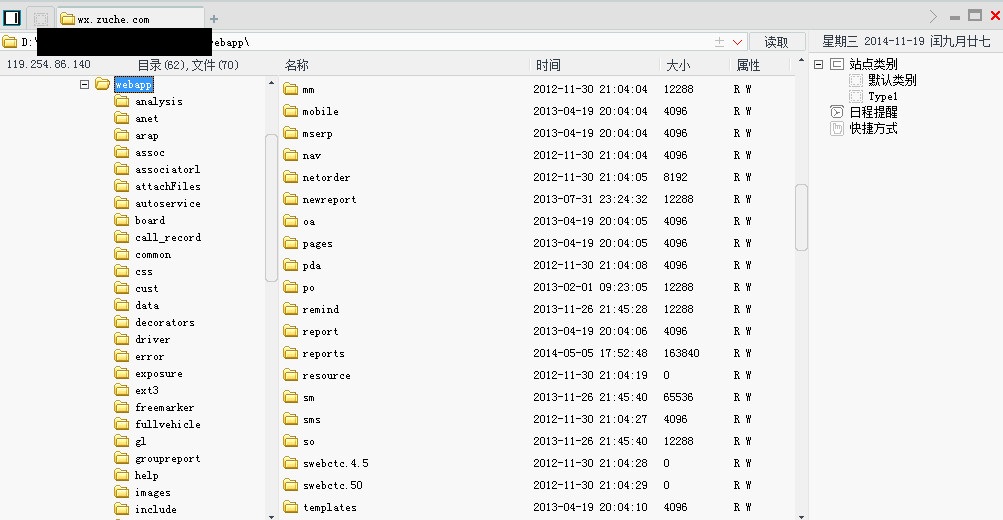Select 站点类别 in right panel
1003x520 pixels.
873,64
